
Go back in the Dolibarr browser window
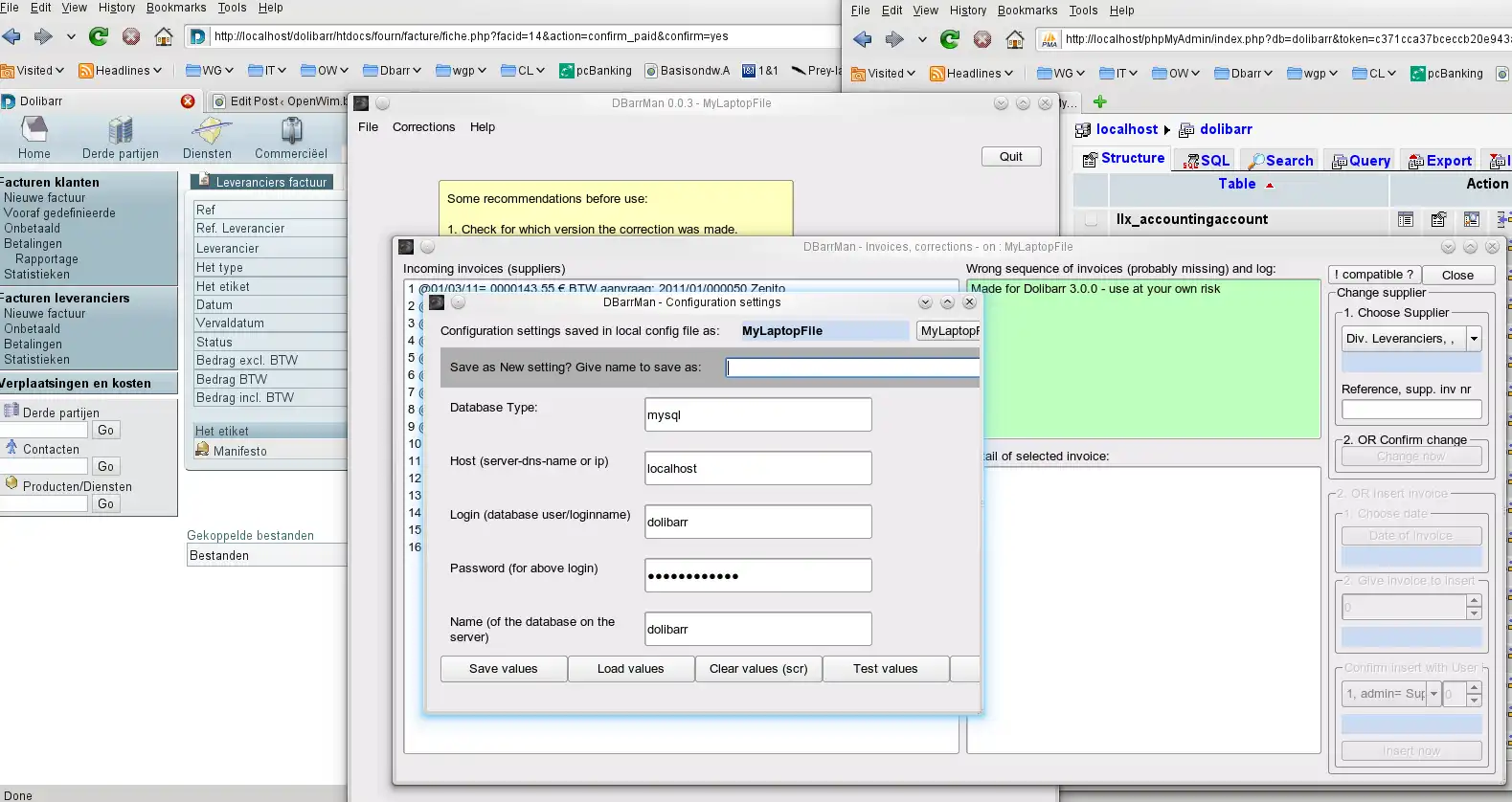(x=11, y=36)
